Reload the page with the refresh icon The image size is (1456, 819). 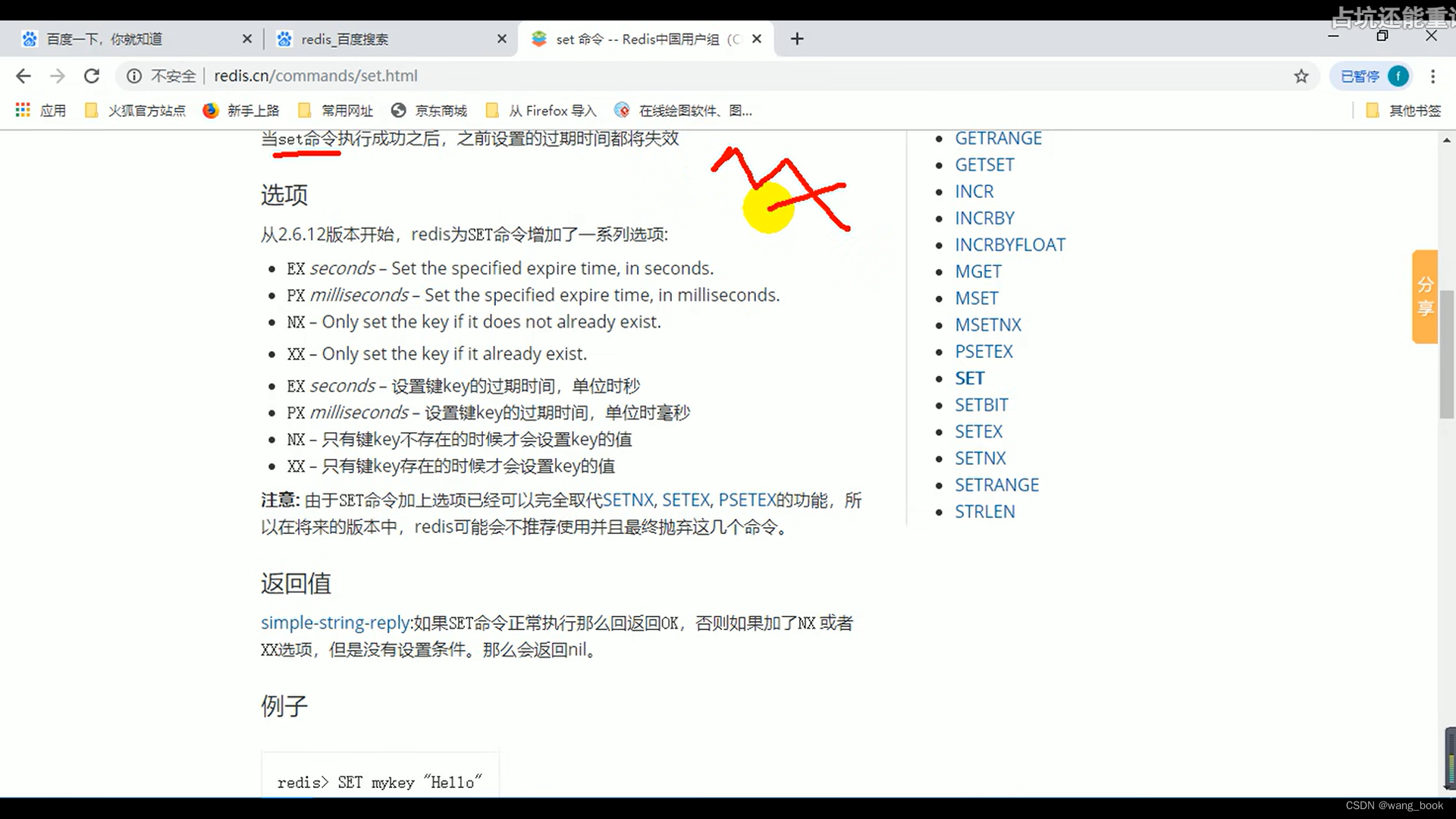[x=92, y=76]
